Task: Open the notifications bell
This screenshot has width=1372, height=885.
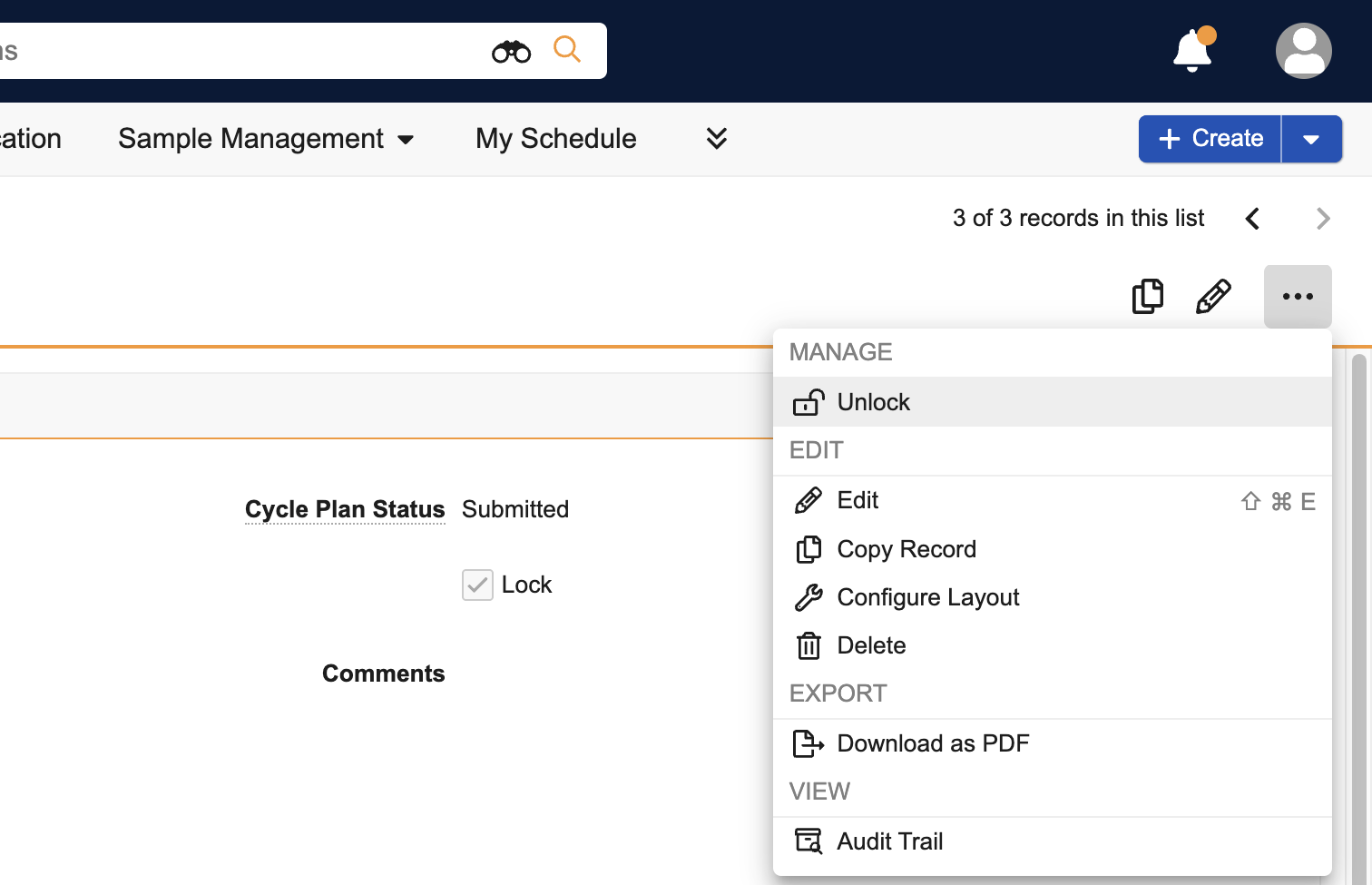Action: (x=1192, y=51)
